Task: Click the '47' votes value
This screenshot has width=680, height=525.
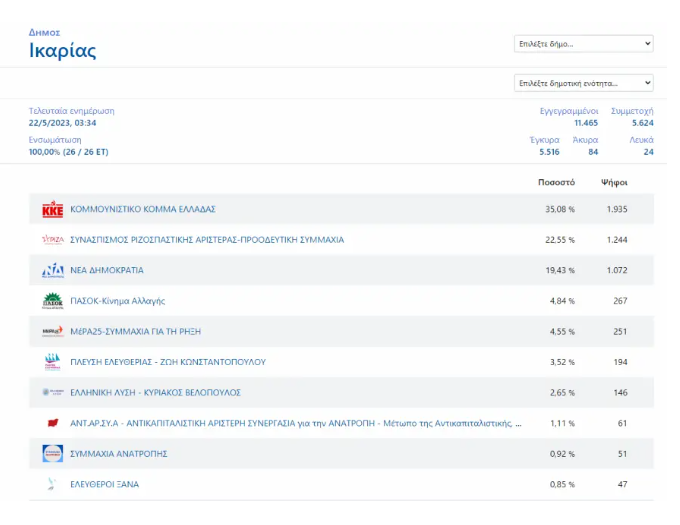Action: [x=622, y=484]
